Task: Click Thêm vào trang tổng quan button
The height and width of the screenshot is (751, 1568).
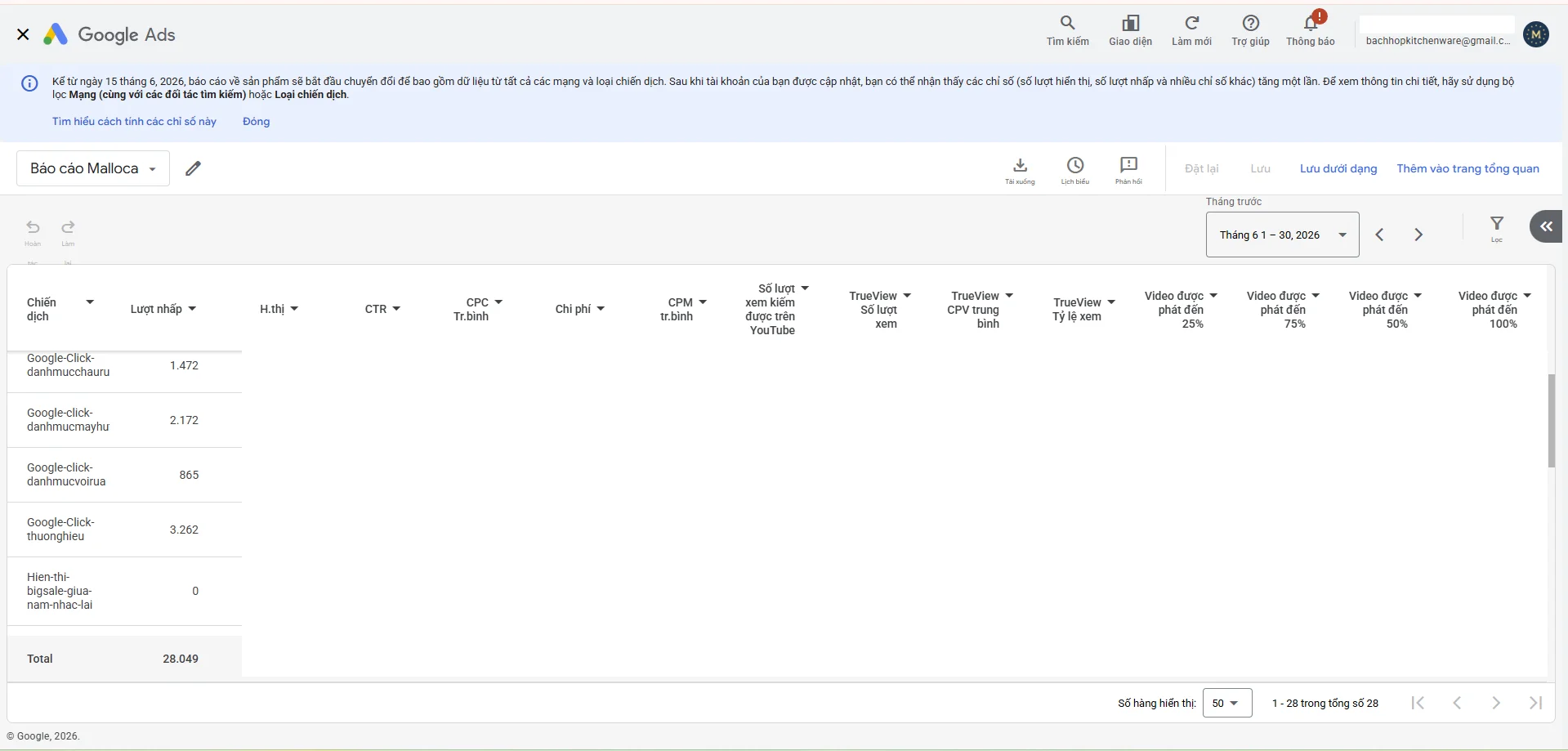Action: point(1467,168)
